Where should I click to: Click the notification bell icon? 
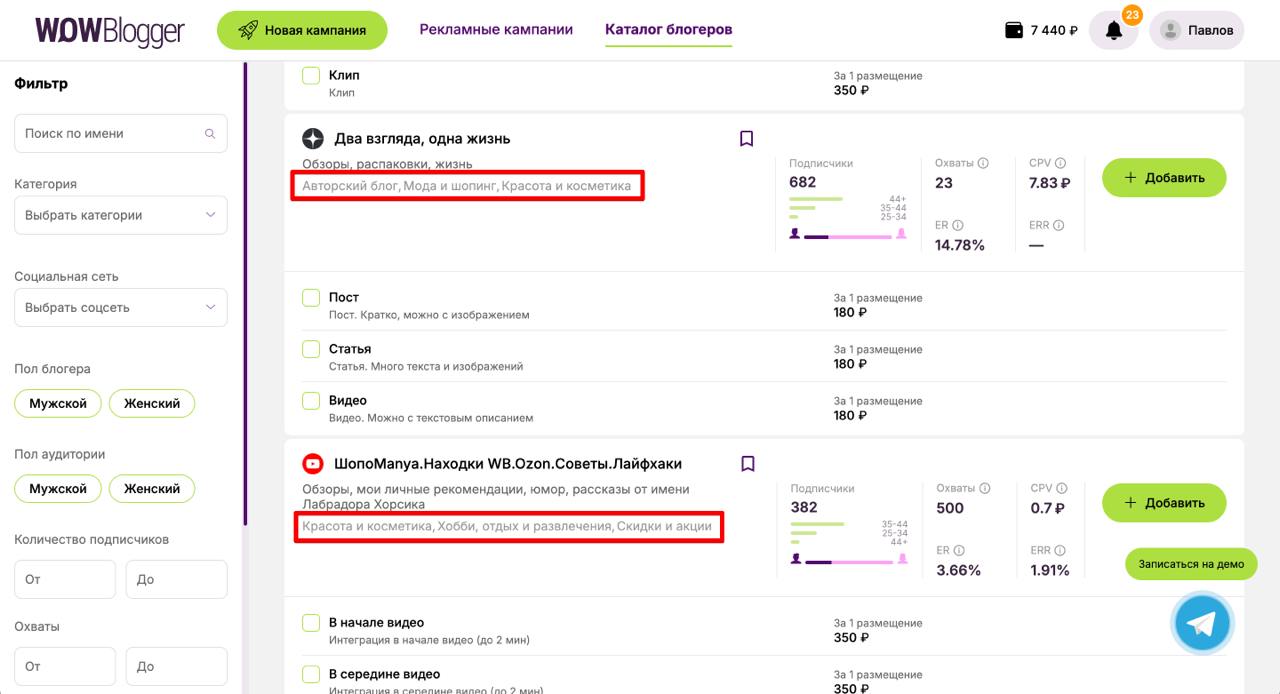[x=1113, y=30]
